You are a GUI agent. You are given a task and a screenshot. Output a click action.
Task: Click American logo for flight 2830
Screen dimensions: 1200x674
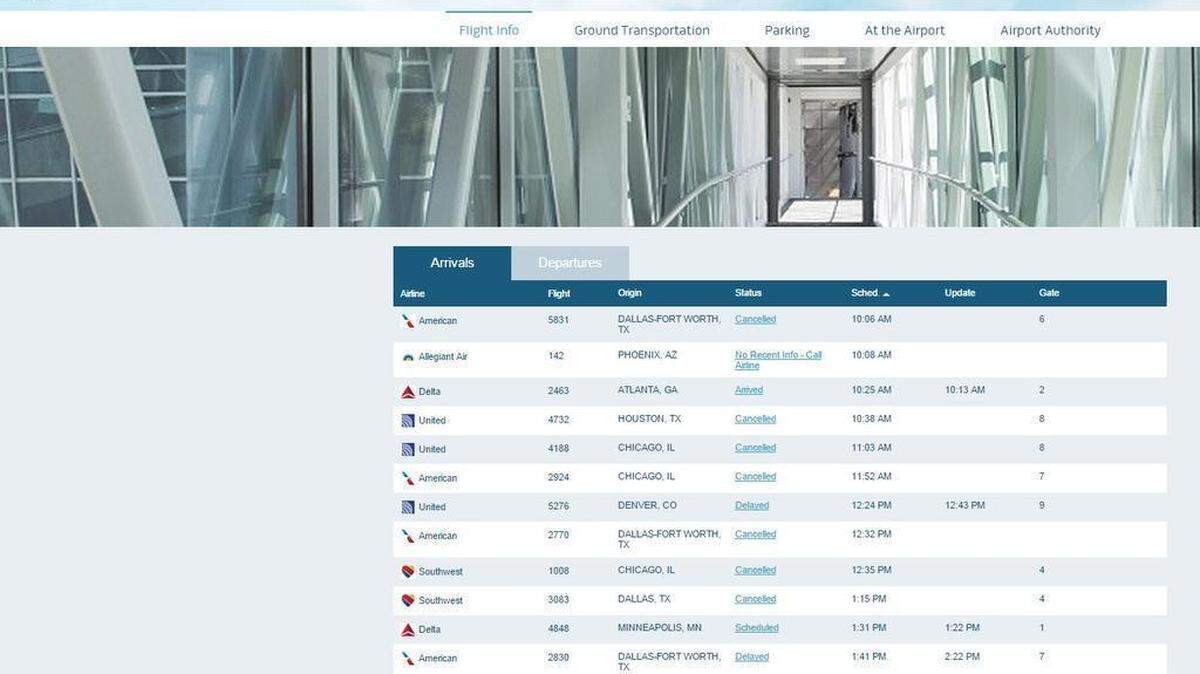408,659
